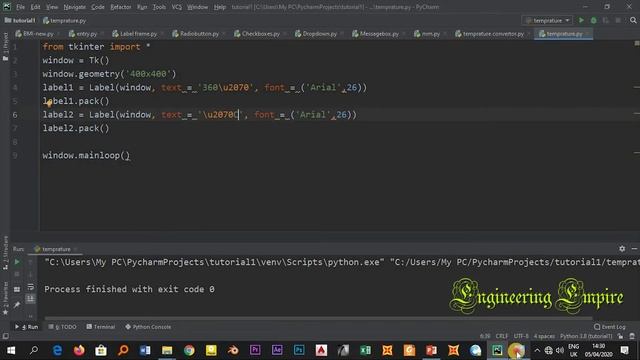The height and width of the screenshot is (360, 640).
Task: Click run with coverage icon in top toolbar
Action: 606,20
